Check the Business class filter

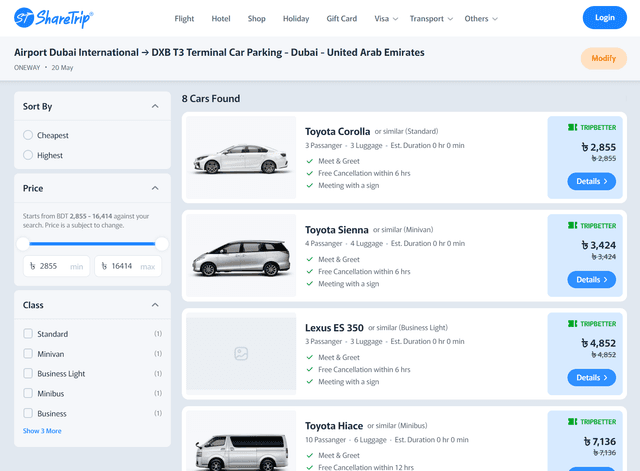click(28, 413)
